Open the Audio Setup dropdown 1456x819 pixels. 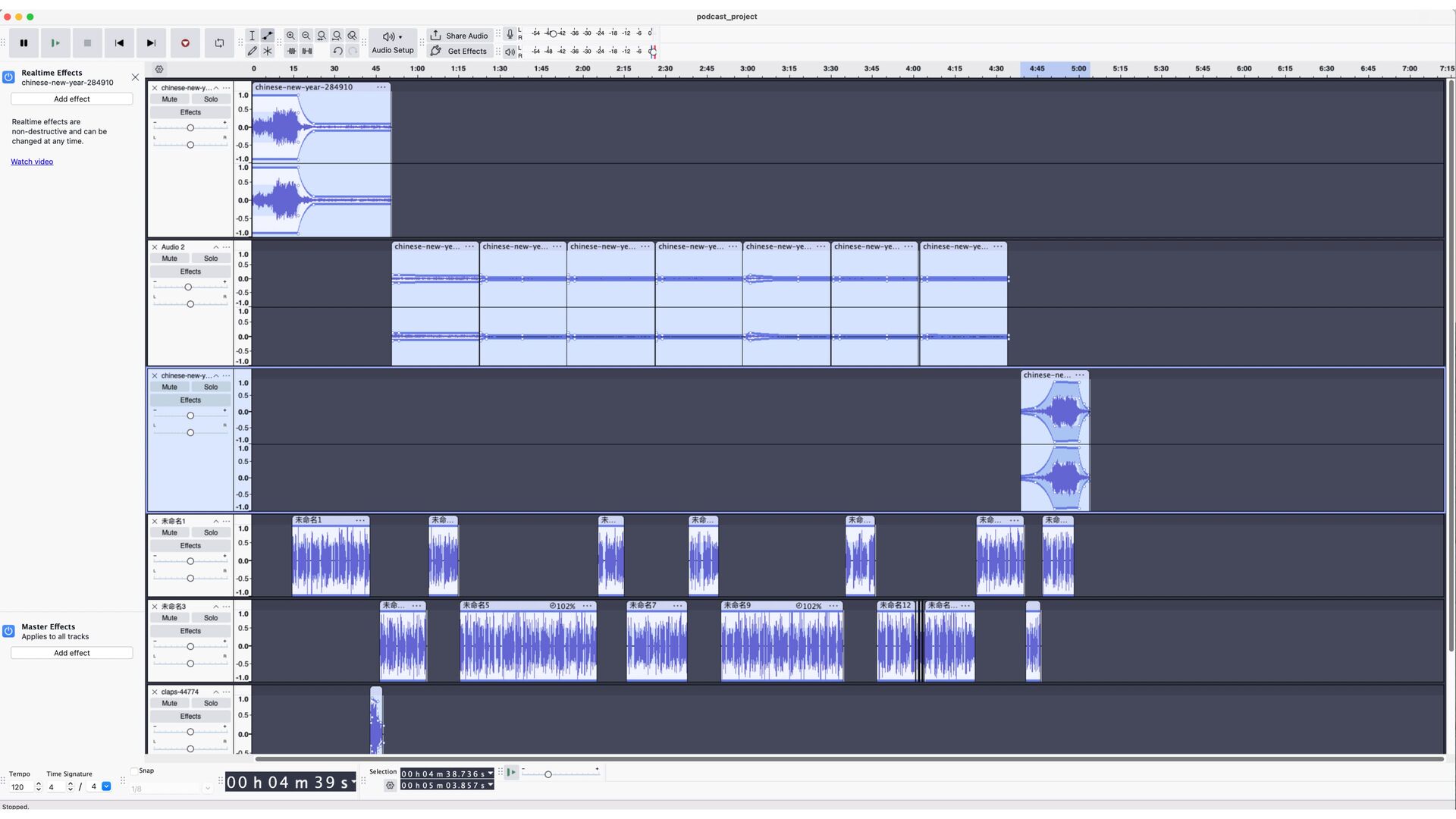(x=392, y=43)
